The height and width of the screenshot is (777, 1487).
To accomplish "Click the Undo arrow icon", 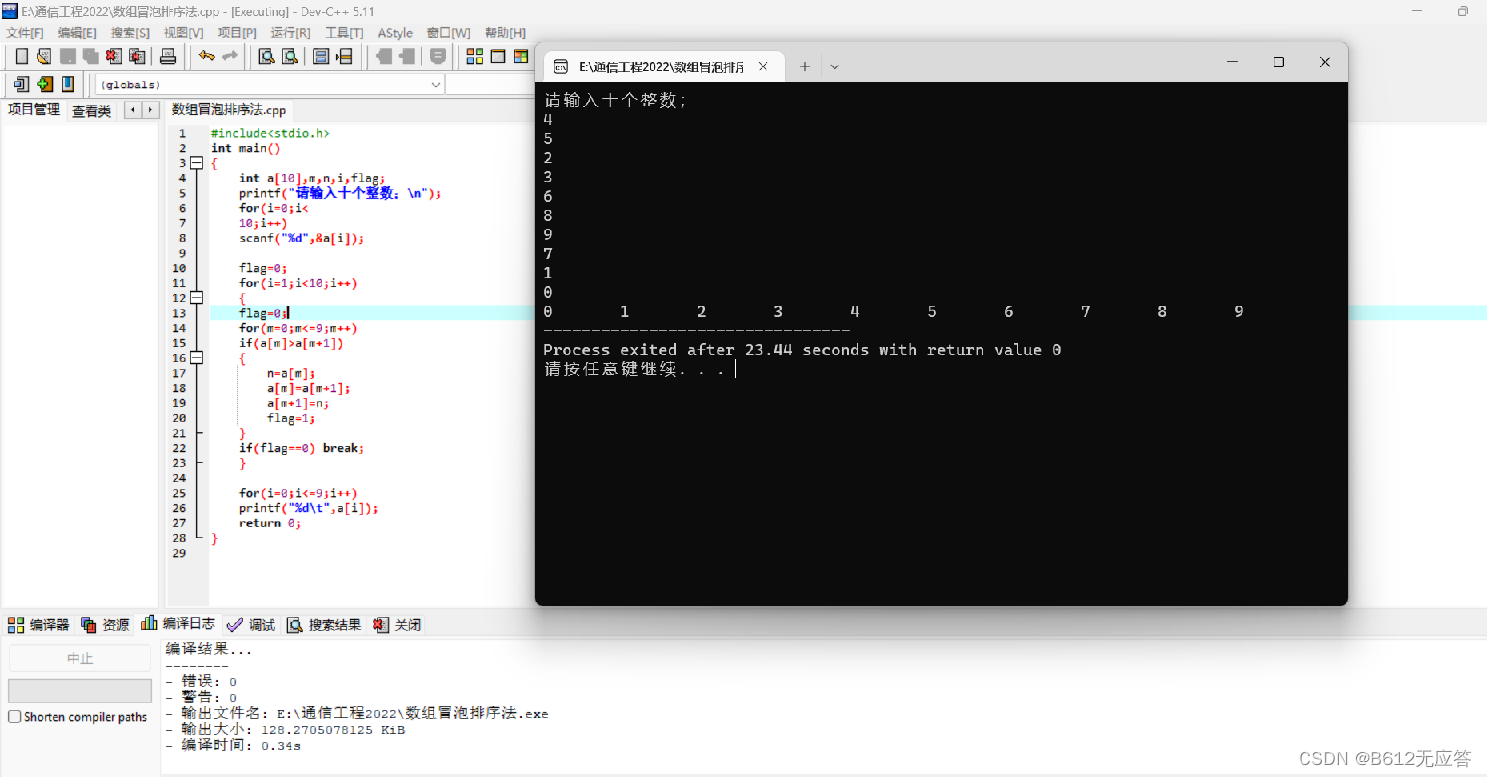I will [x=206, y=56].
